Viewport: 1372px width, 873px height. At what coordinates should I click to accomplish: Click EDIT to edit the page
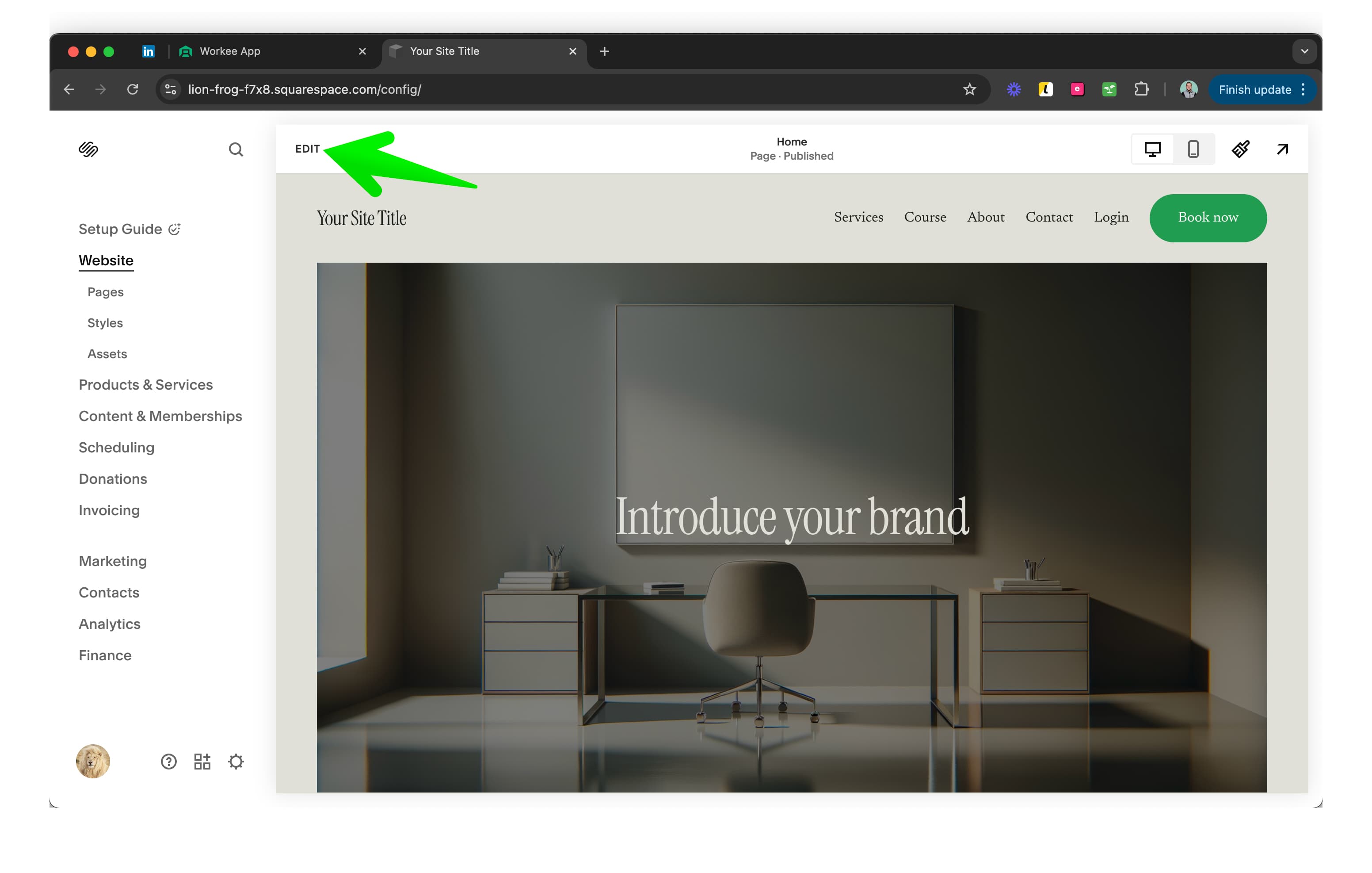coord(308,149)
